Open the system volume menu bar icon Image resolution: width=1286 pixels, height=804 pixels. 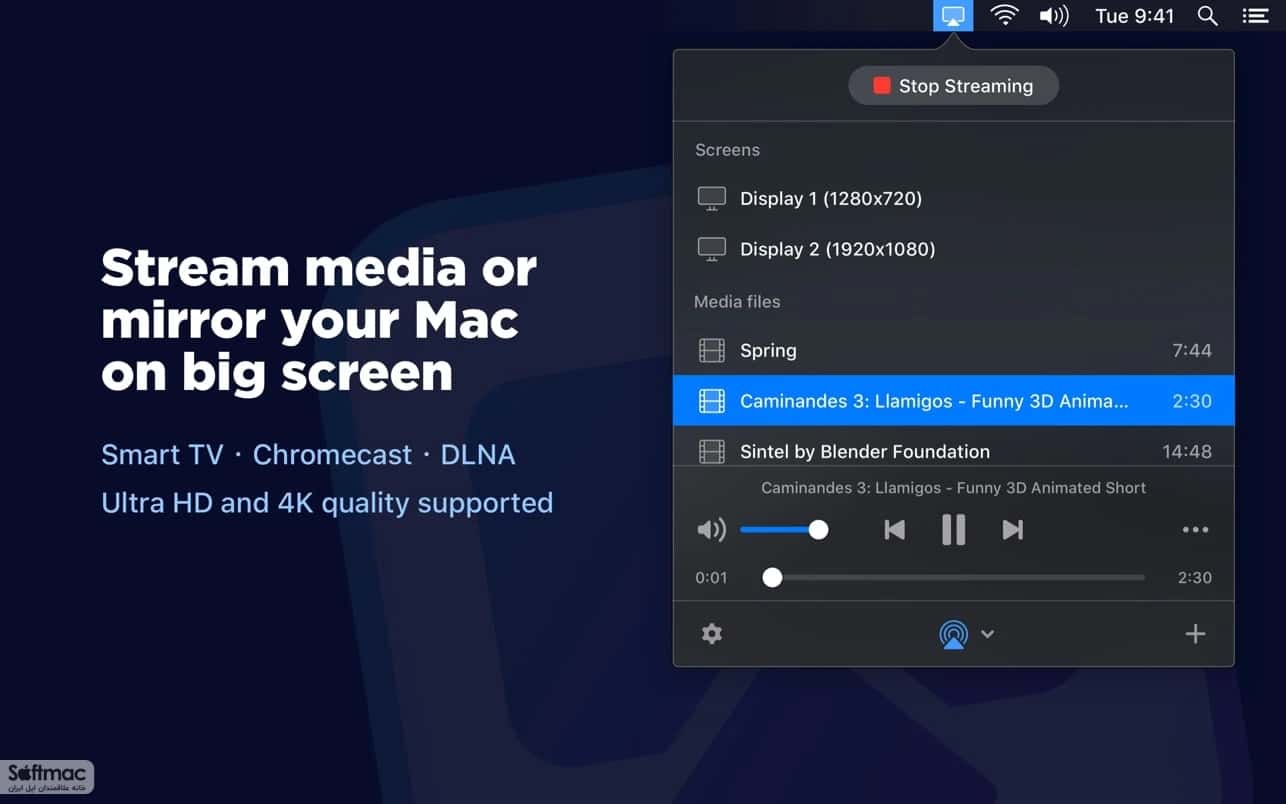(1054, 16)
